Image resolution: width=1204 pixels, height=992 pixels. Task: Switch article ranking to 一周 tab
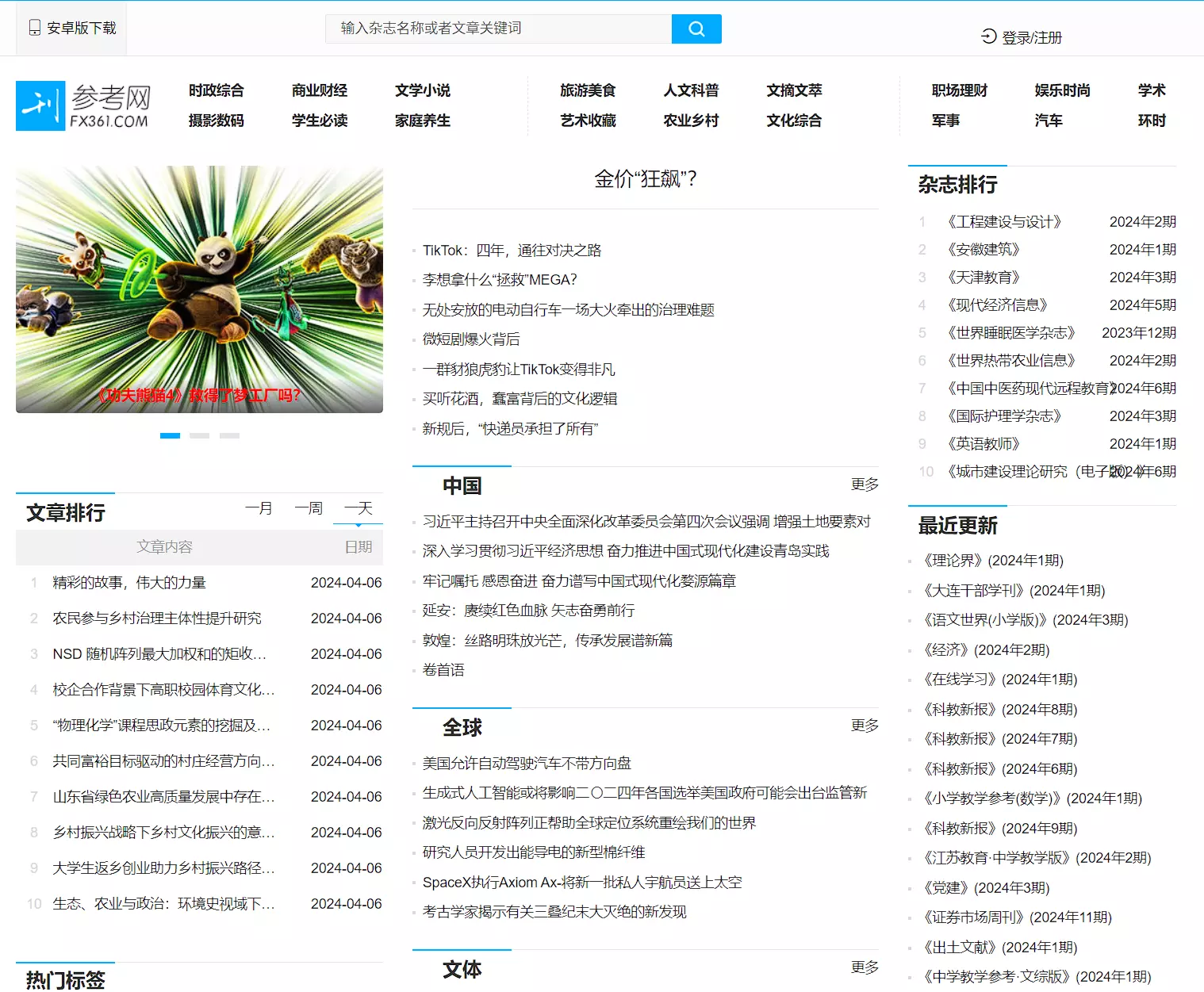tap(309, 508)
